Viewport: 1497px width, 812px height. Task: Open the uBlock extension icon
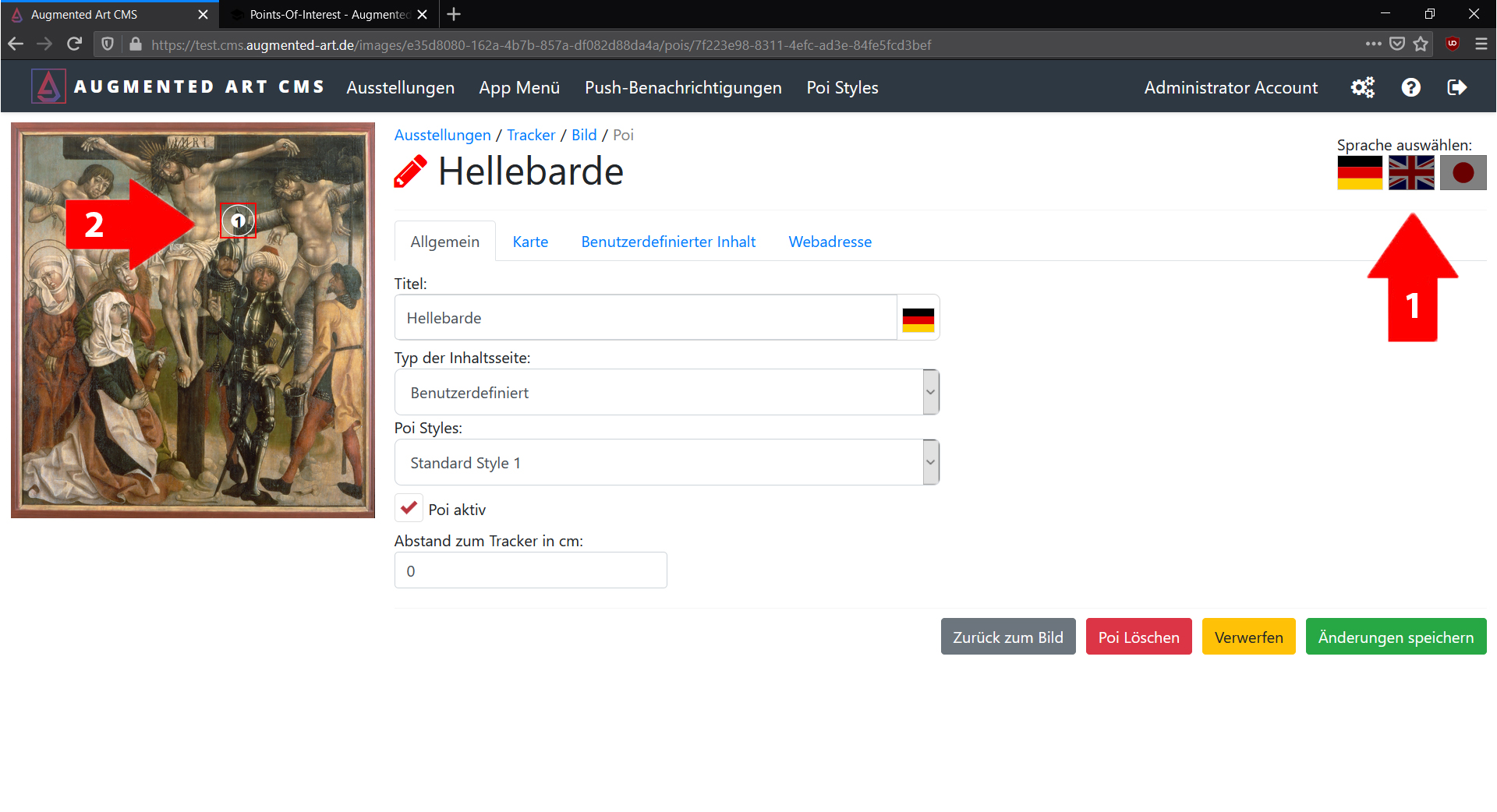pos(1453,44)
